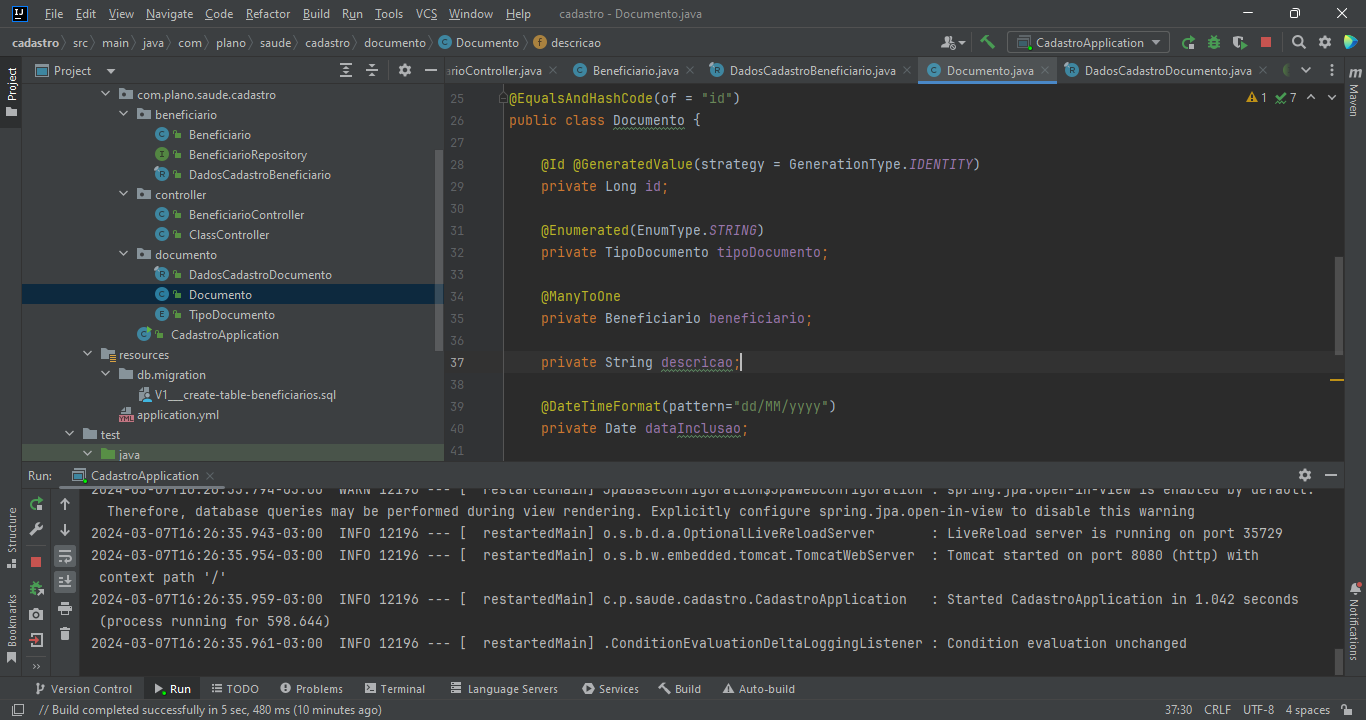Stop the app using the top toolbar stop icon

pos(1266,42)
